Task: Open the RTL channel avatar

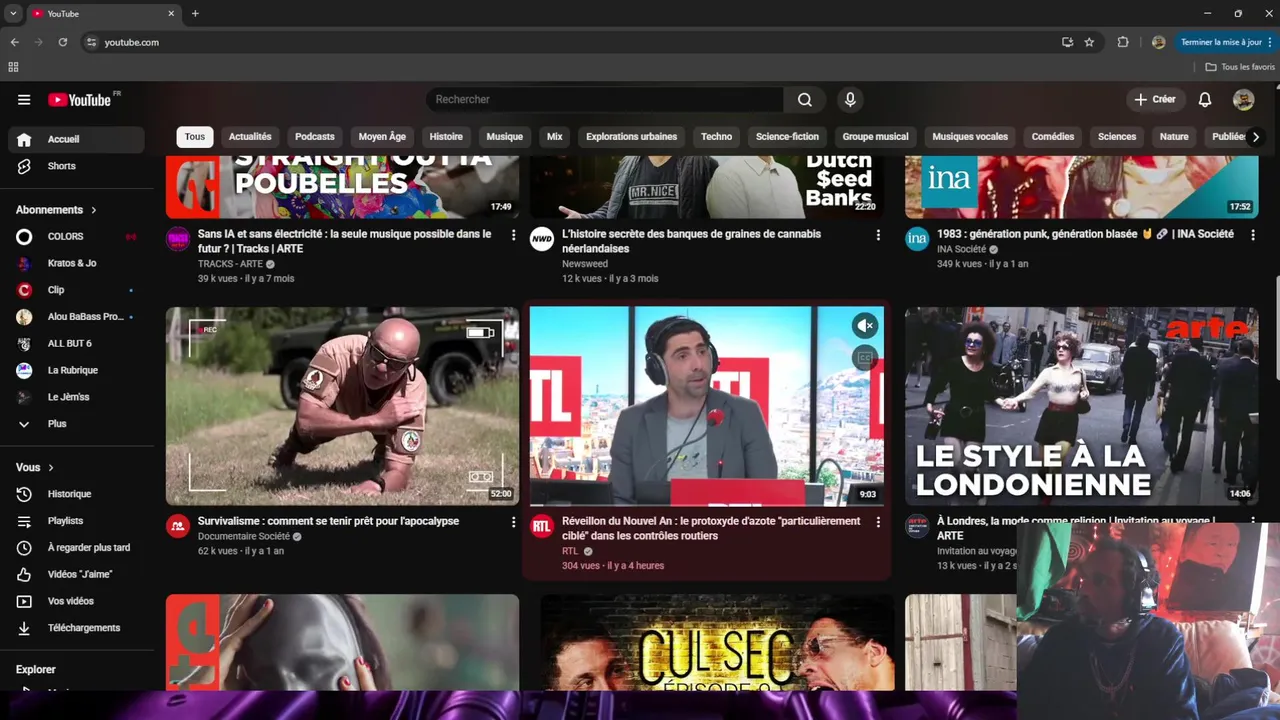Action: coord(542,526)
